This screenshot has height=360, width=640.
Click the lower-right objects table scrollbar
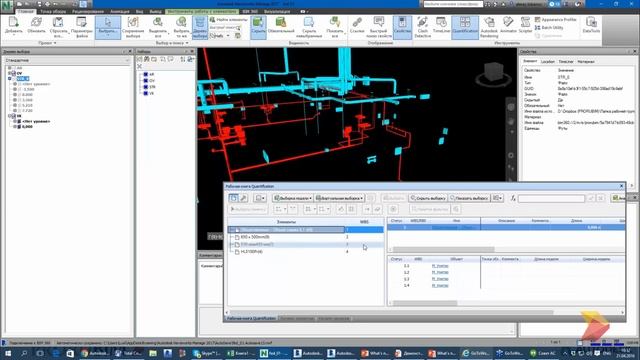point(424,303)
